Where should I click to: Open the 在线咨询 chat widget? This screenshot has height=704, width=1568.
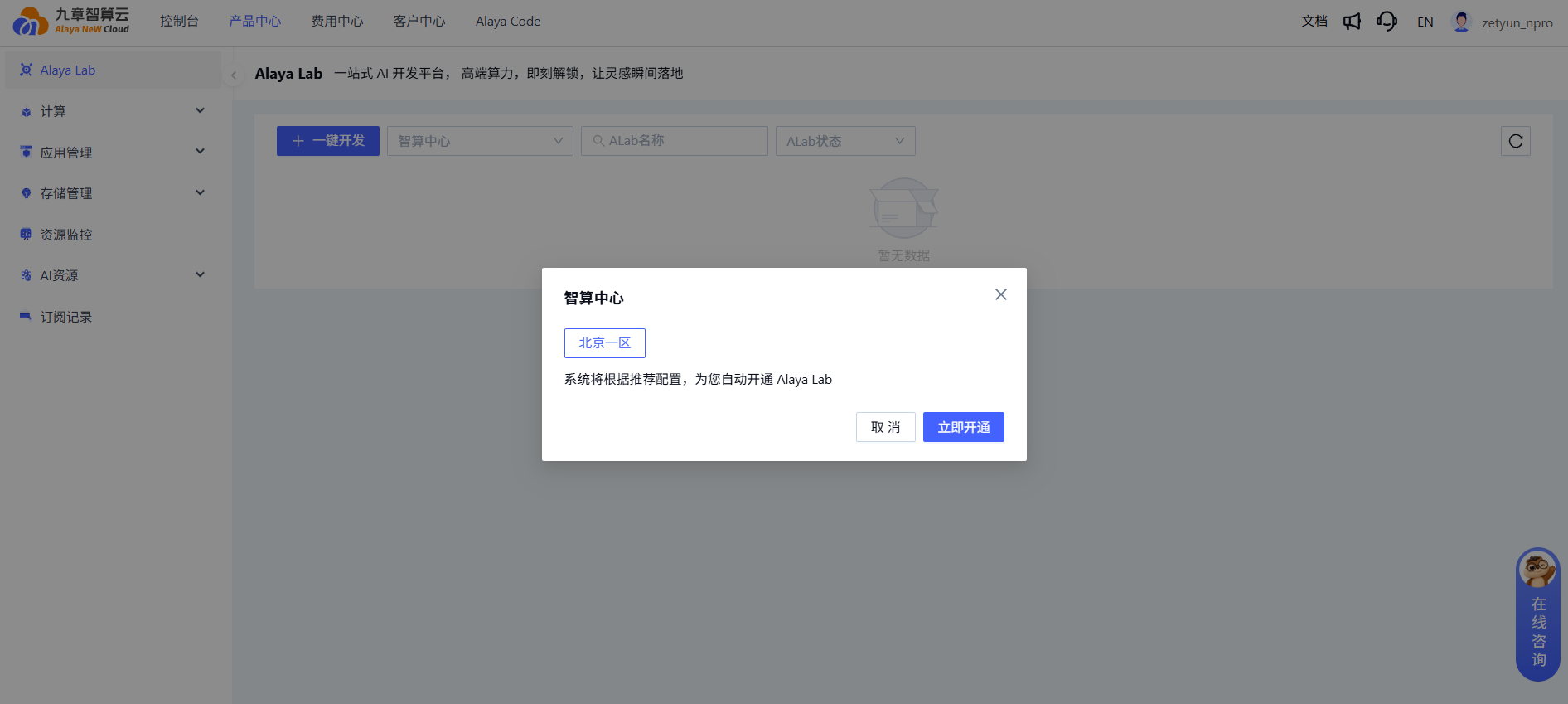tap(1538, 614)
